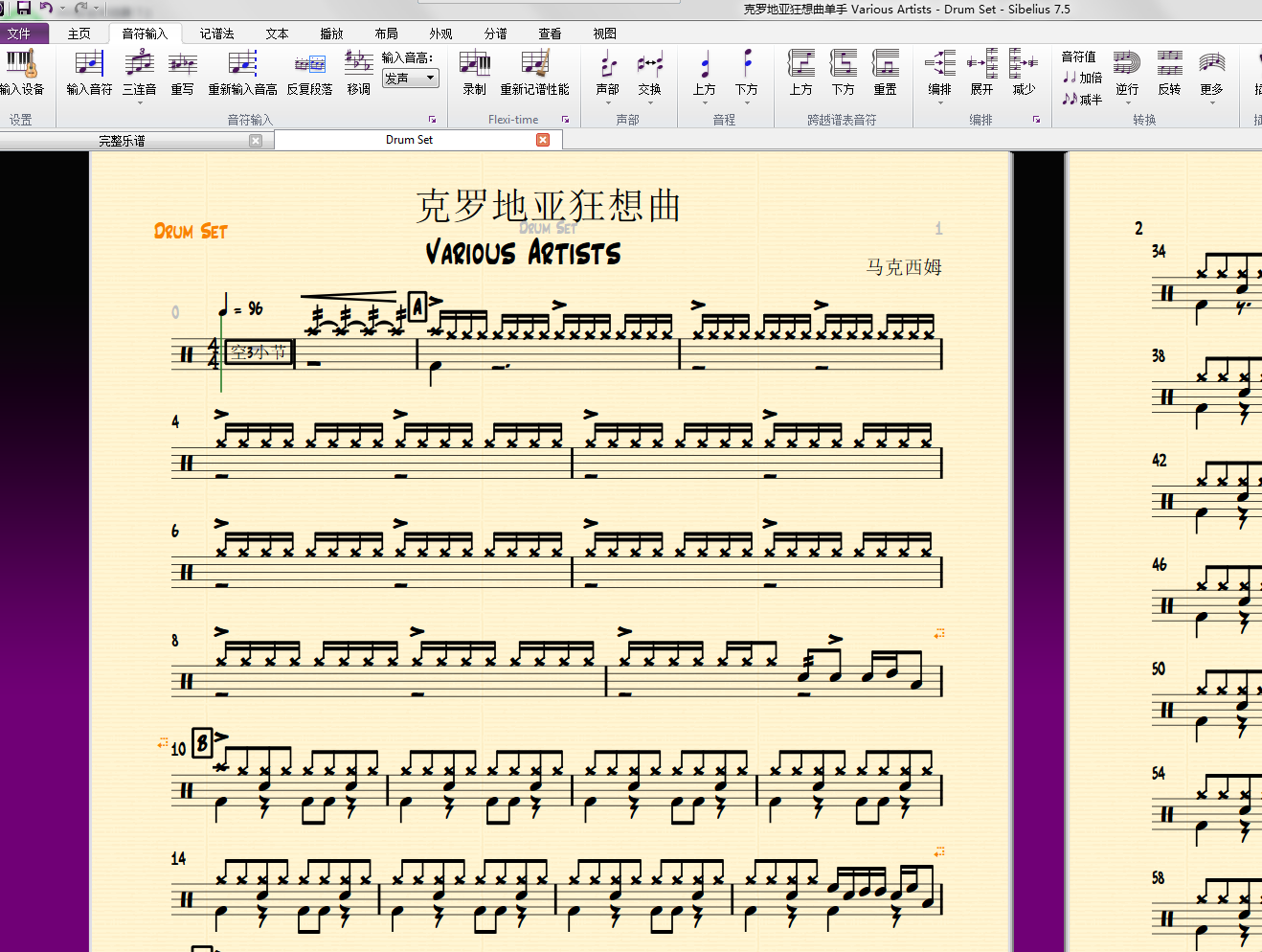
Task: Open the 音符输入 group dialog launcher
Action: [x=432, y=120]
